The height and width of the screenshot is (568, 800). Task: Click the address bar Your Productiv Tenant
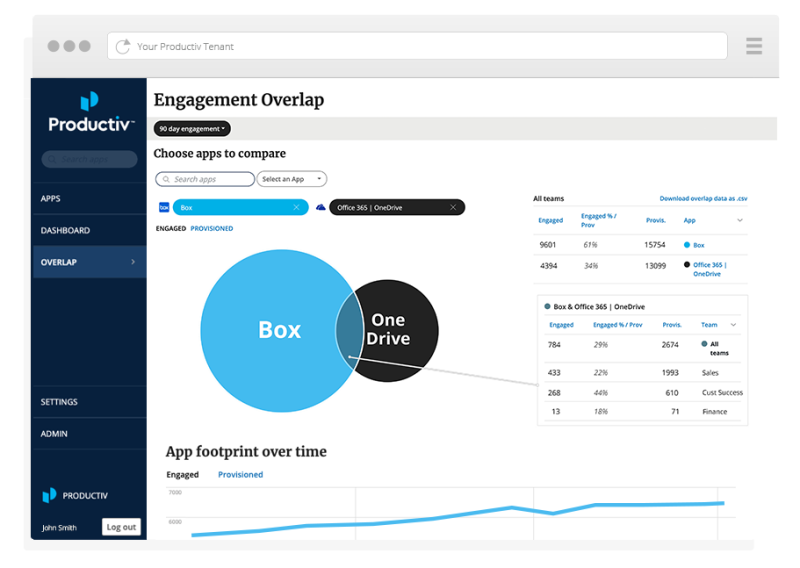[x=417, y=46]
